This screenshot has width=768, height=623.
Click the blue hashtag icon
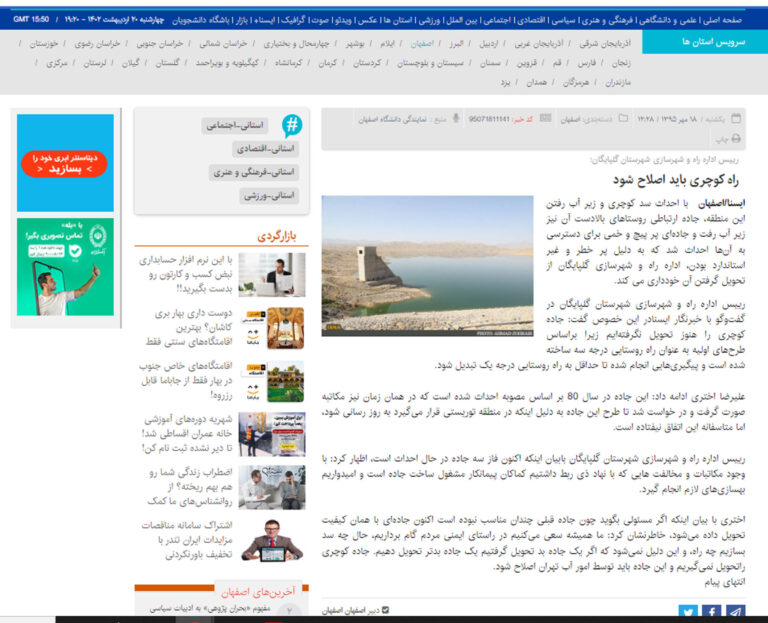tap(291, 125)
